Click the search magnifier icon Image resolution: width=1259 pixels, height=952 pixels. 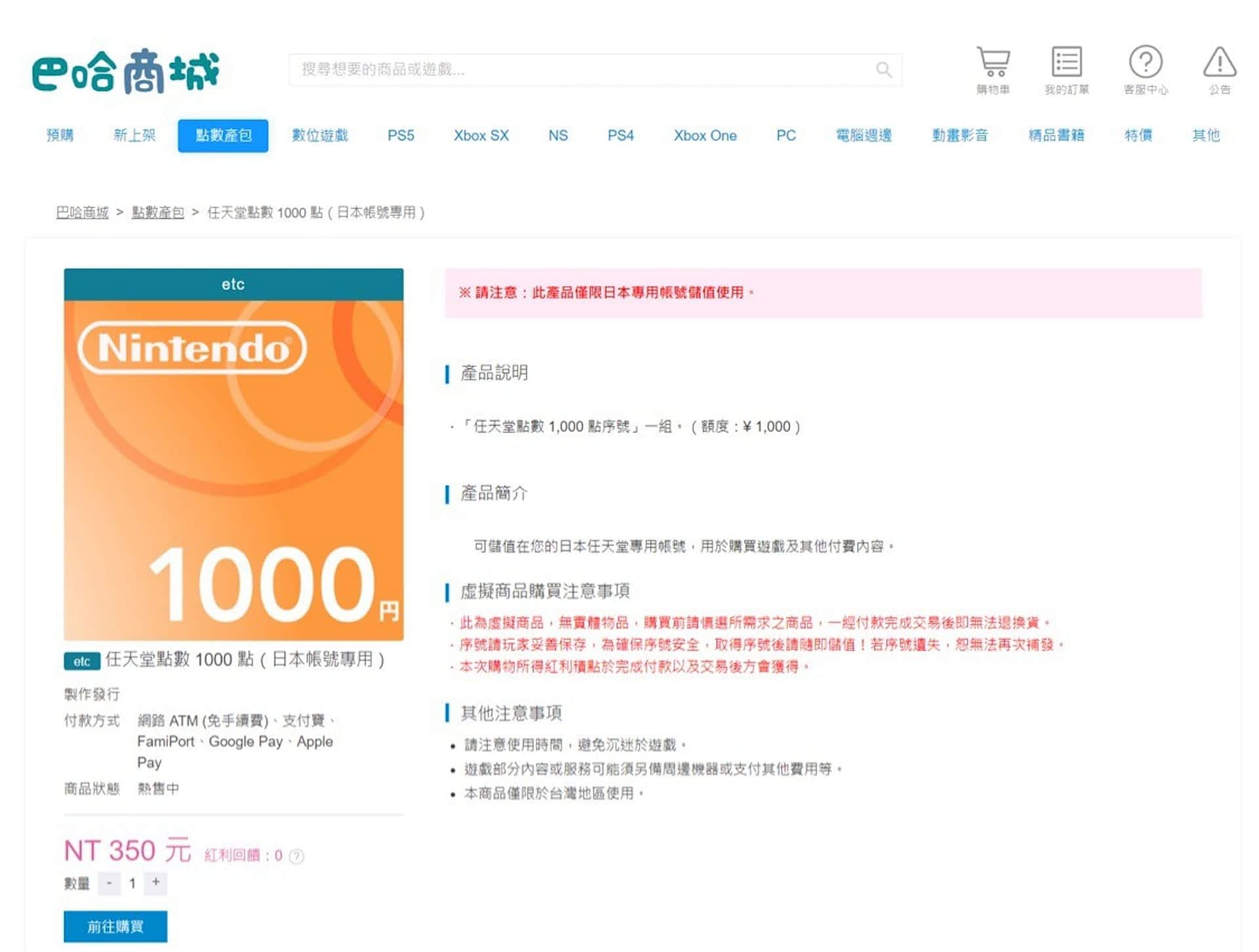[x=883, y=69]
